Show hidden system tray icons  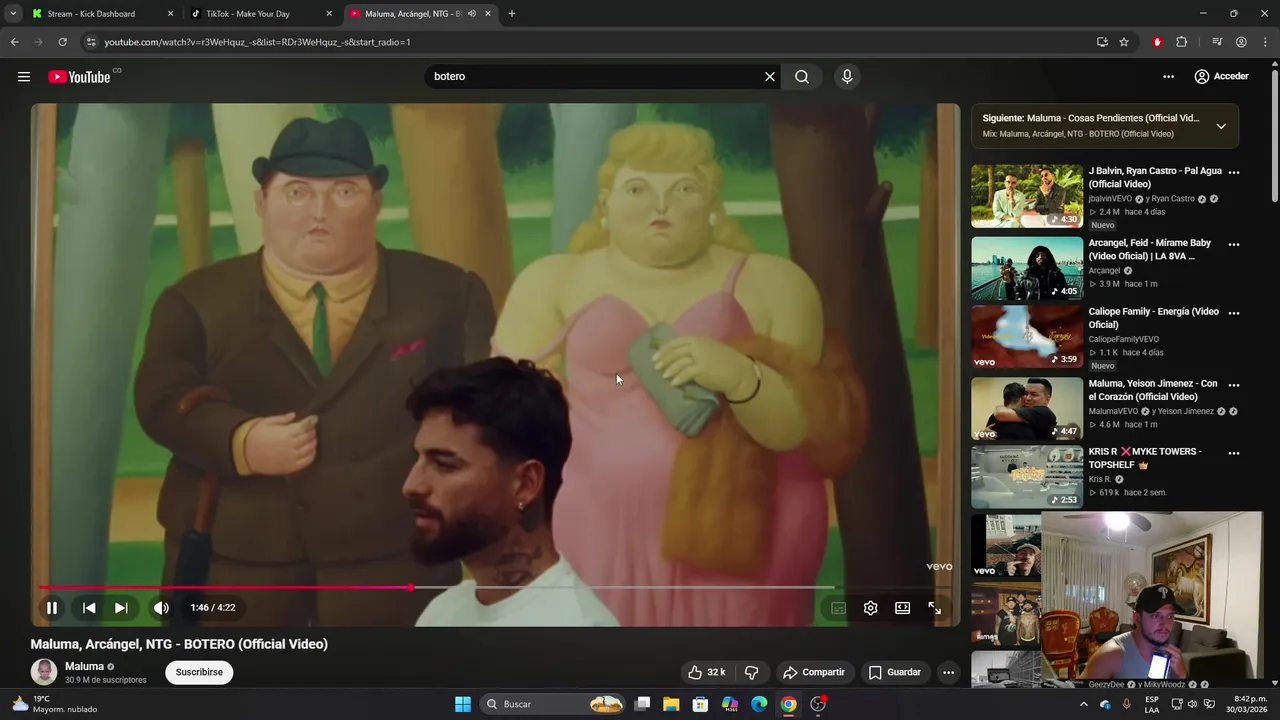coord(1083,704)
